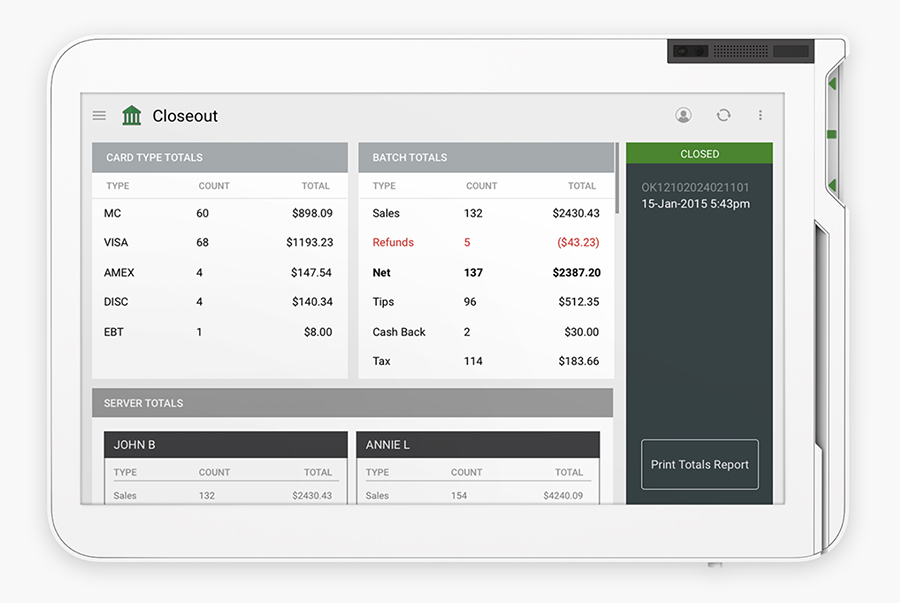
Task: Select the Card Type Totals header
Action: (x=220, y=157)
